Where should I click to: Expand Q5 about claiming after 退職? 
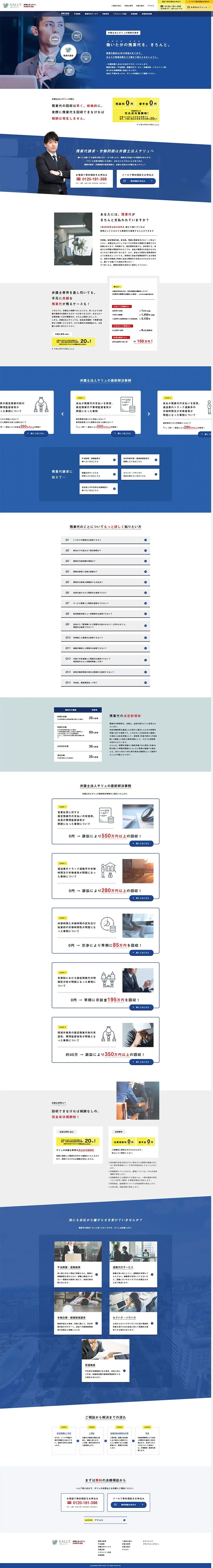(x=106, y=582)
